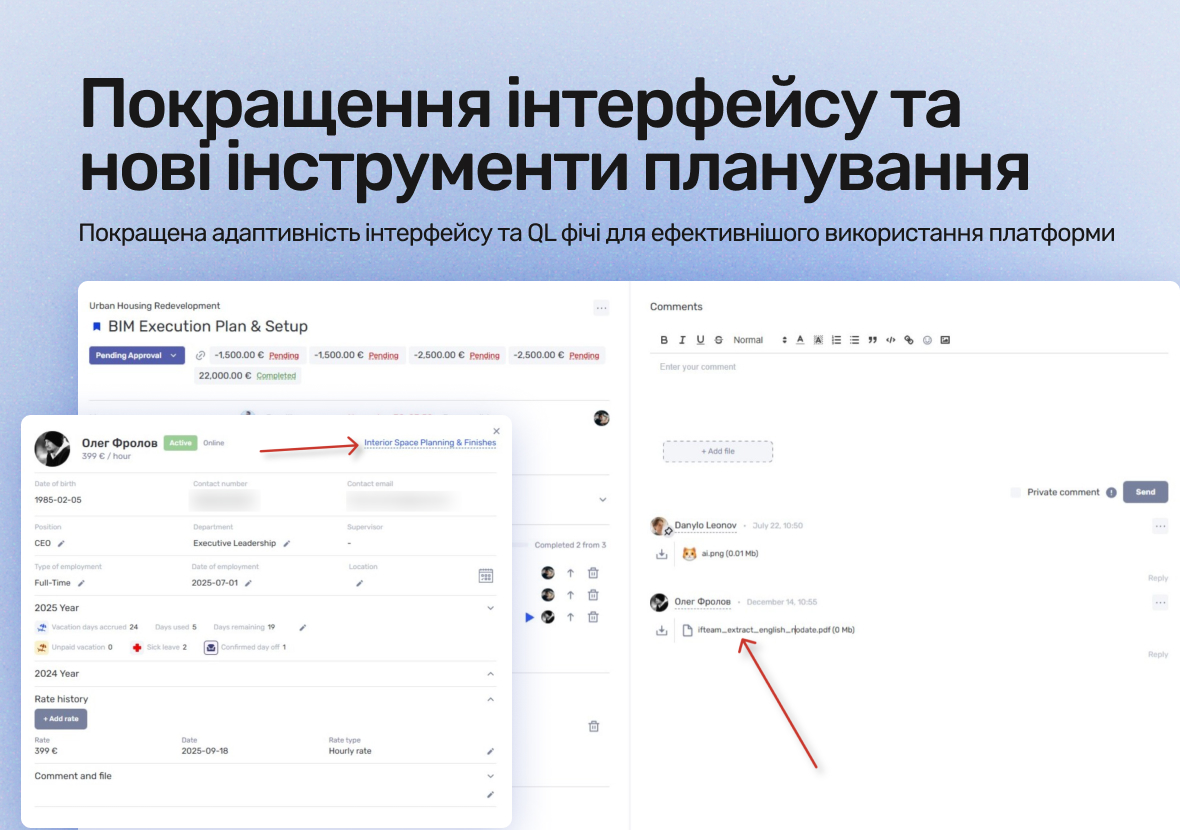Insert a blockquote in the comment

point(872,340)
